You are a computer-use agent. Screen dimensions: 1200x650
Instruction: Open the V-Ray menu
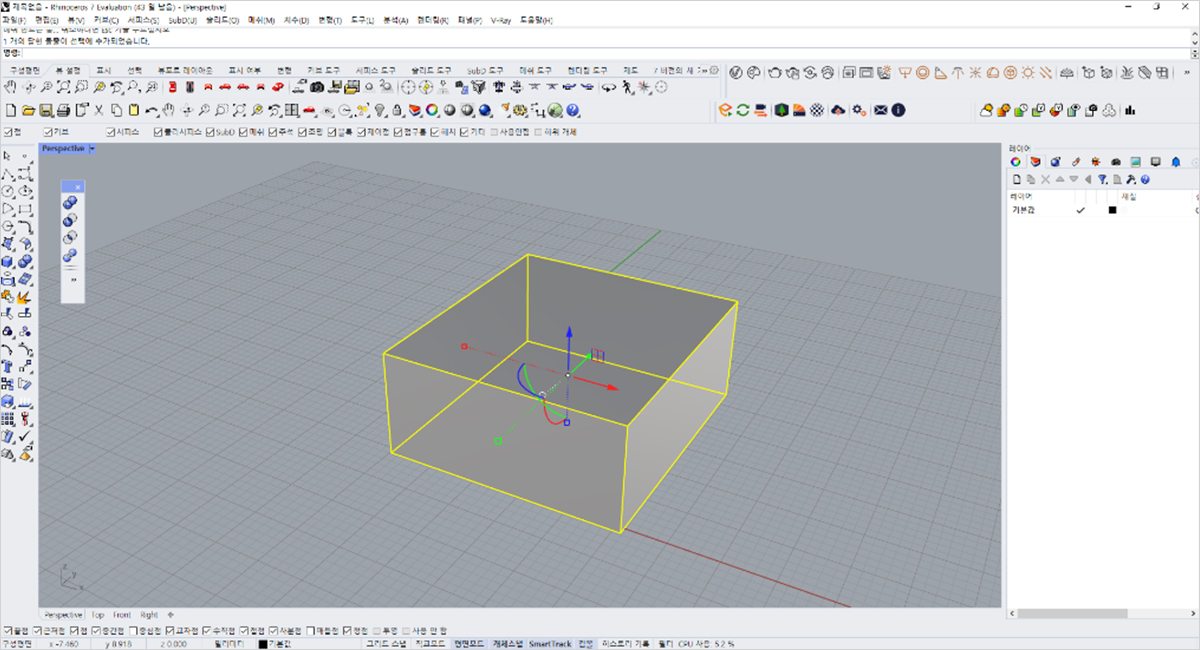point(503,20)
